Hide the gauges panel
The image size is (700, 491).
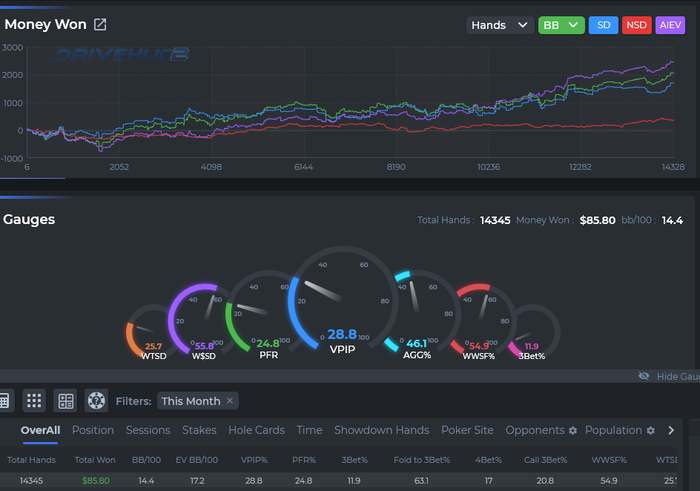(x=669, y=376)
